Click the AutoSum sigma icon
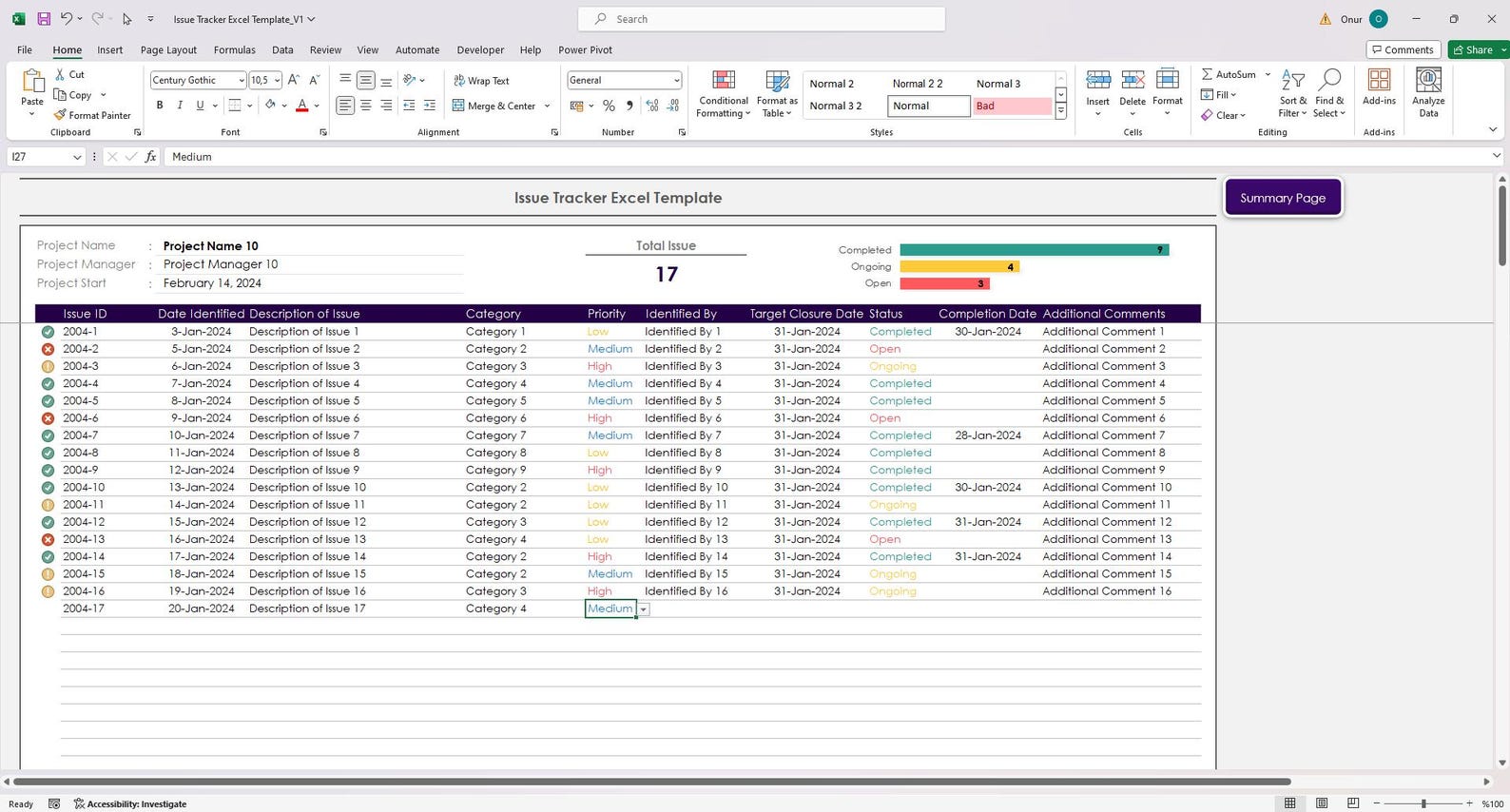The height and width of the screenshot is (812, 1510). tap(1207, 74)
